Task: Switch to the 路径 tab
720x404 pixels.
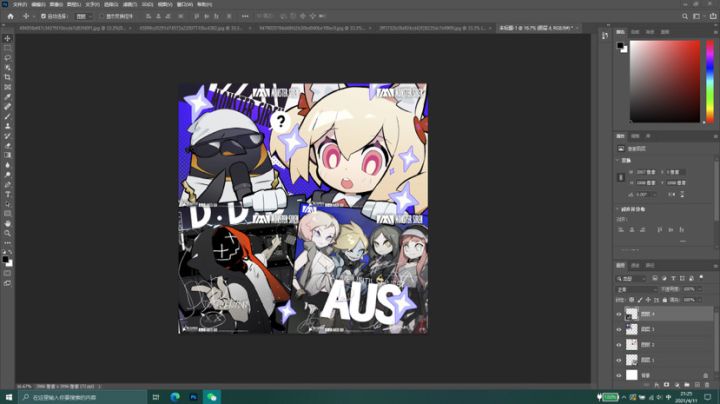Action: coord(650,265)
